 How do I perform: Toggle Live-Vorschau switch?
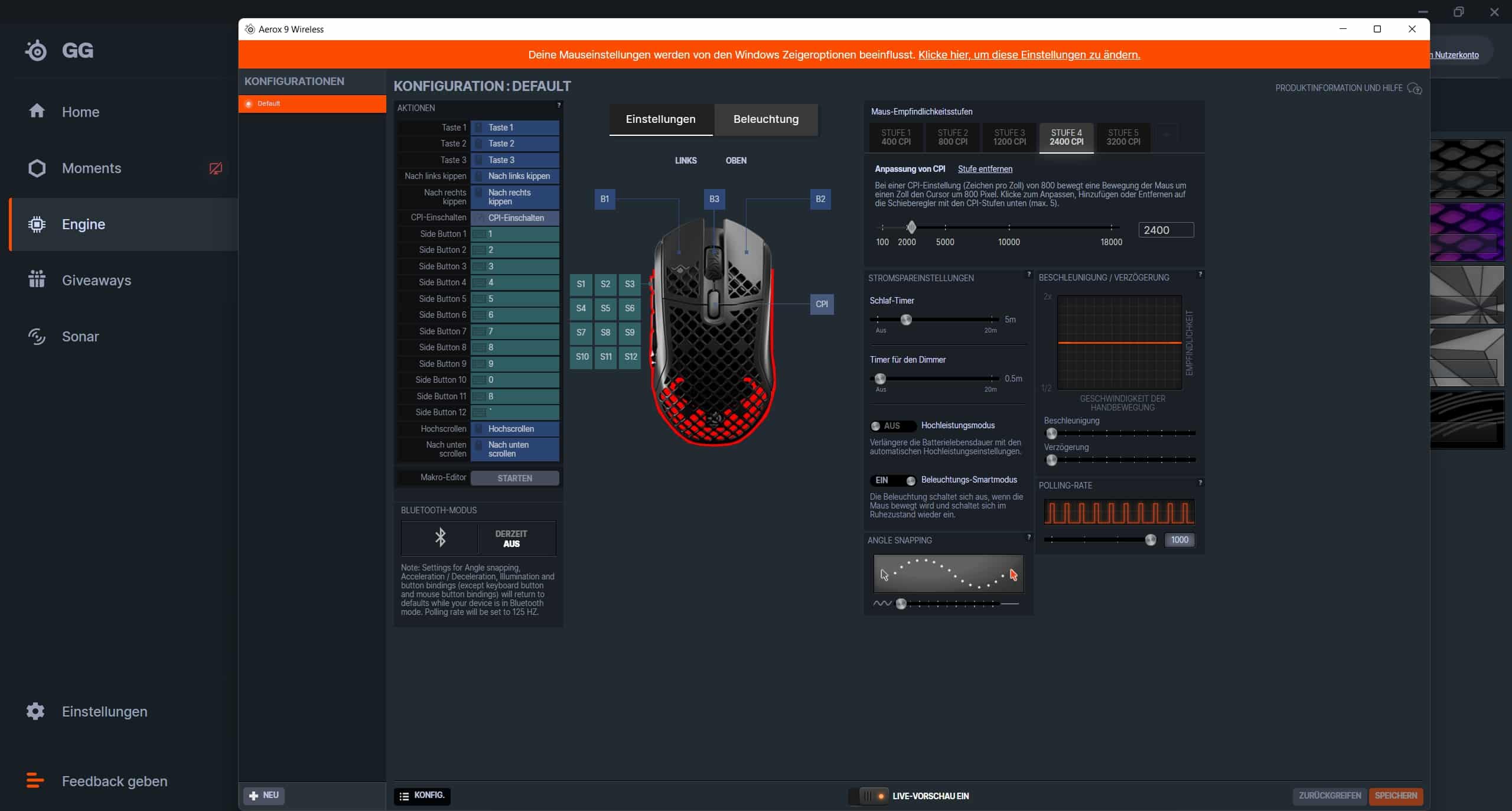coord(872,796)
